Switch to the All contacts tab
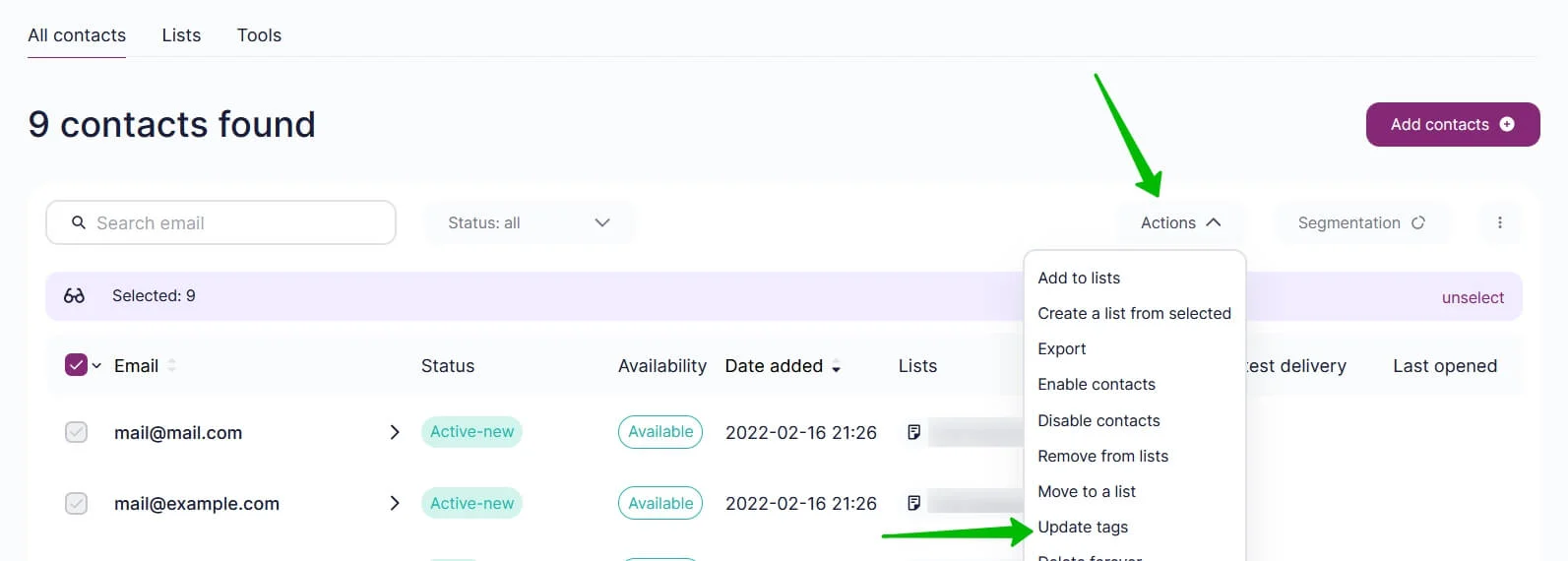 pos(77,35)
